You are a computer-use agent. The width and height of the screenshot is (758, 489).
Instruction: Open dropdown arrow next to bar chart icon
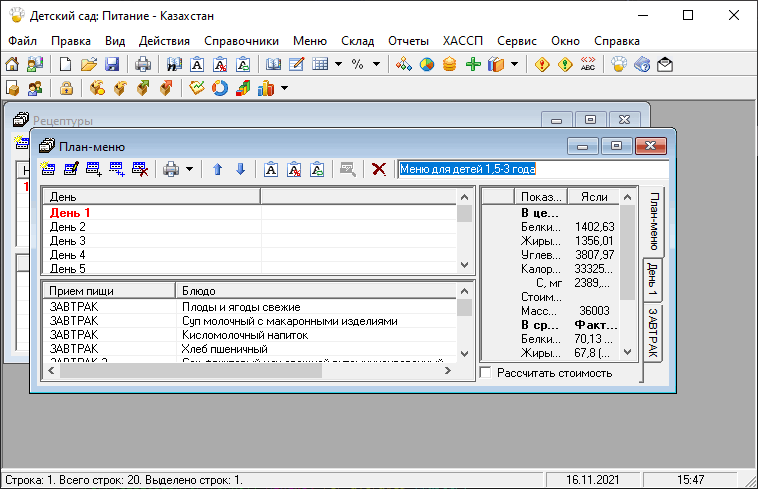[x=285, y=89]
